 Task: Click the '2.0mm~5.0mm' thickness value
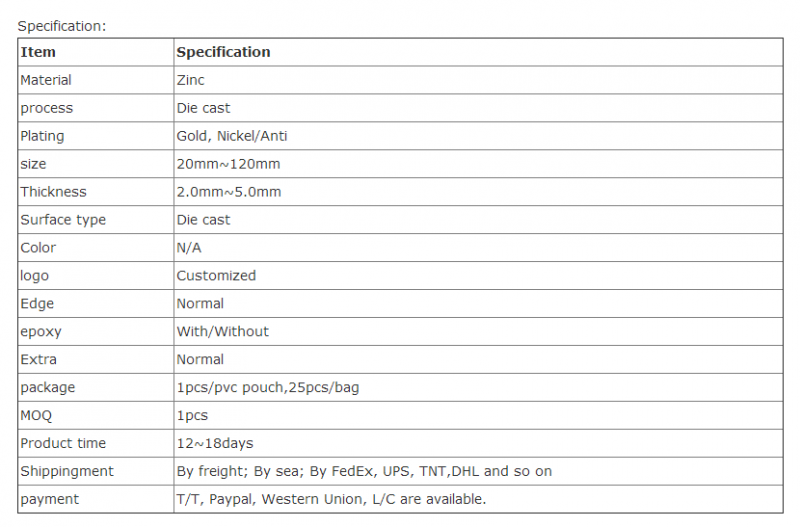click(x=229, y=192)
